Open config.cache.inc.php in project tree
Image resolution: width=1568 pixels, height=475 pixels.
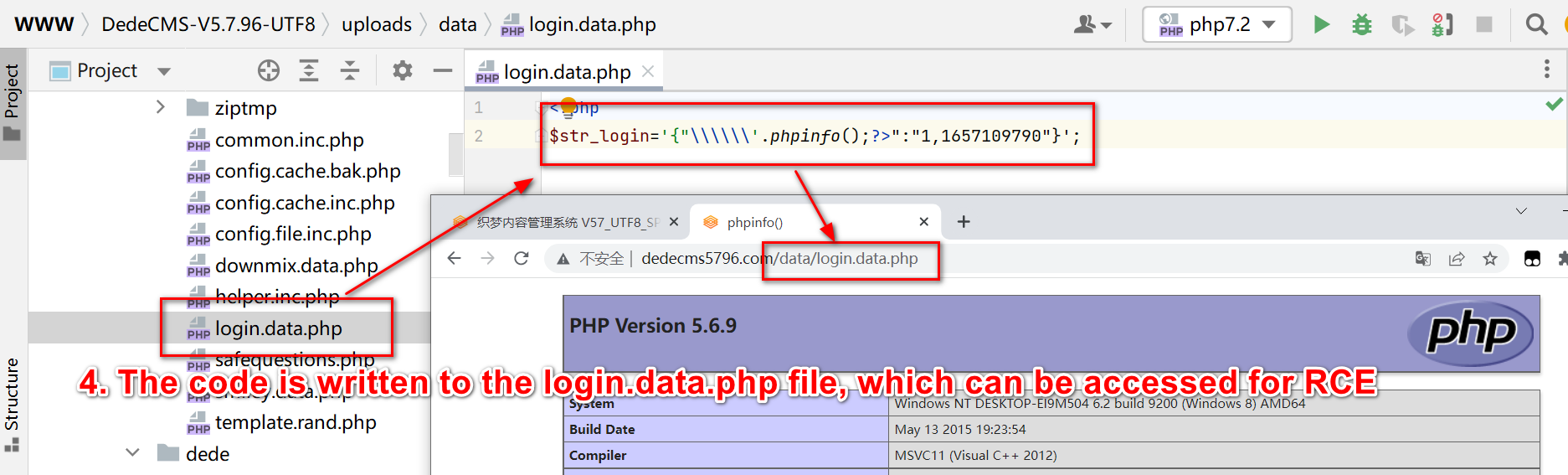pyautogui.click(x=305, y=203)
